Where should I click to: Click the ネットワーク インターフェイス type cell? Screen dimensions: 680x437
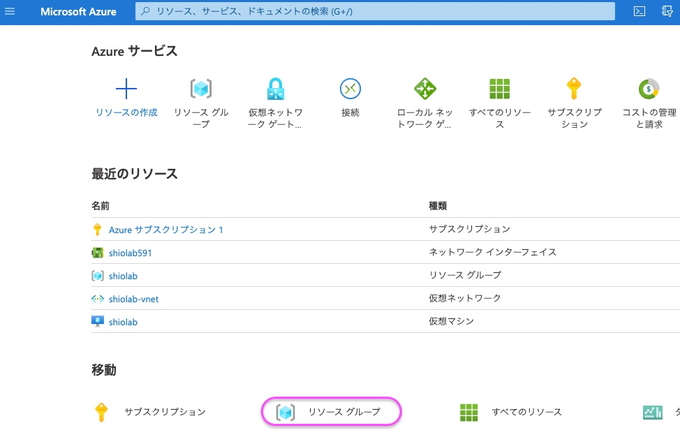point(493,252)
